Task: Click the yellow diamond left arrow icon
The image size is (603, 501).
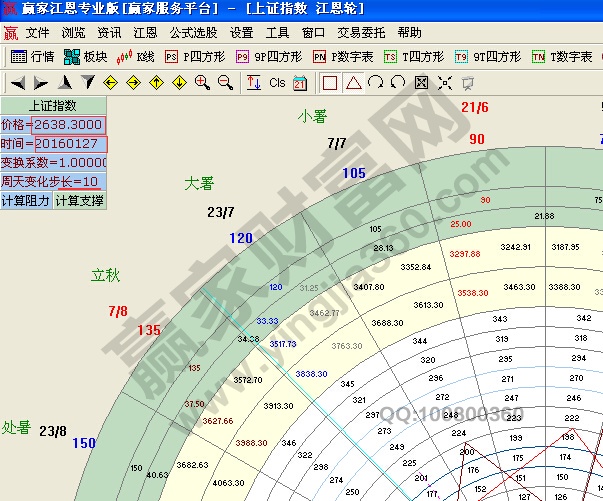Action: (111, 82)
